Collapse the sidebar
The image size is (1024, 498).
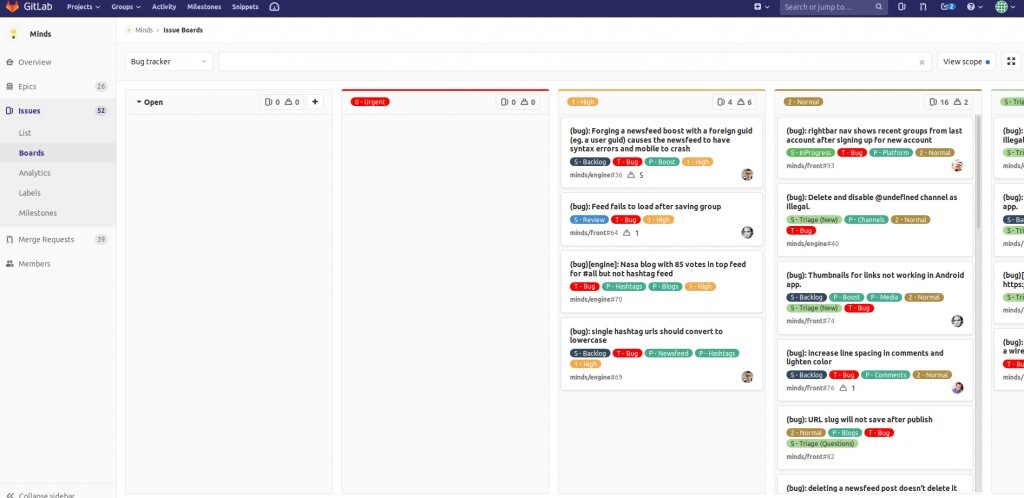[46, 494]
